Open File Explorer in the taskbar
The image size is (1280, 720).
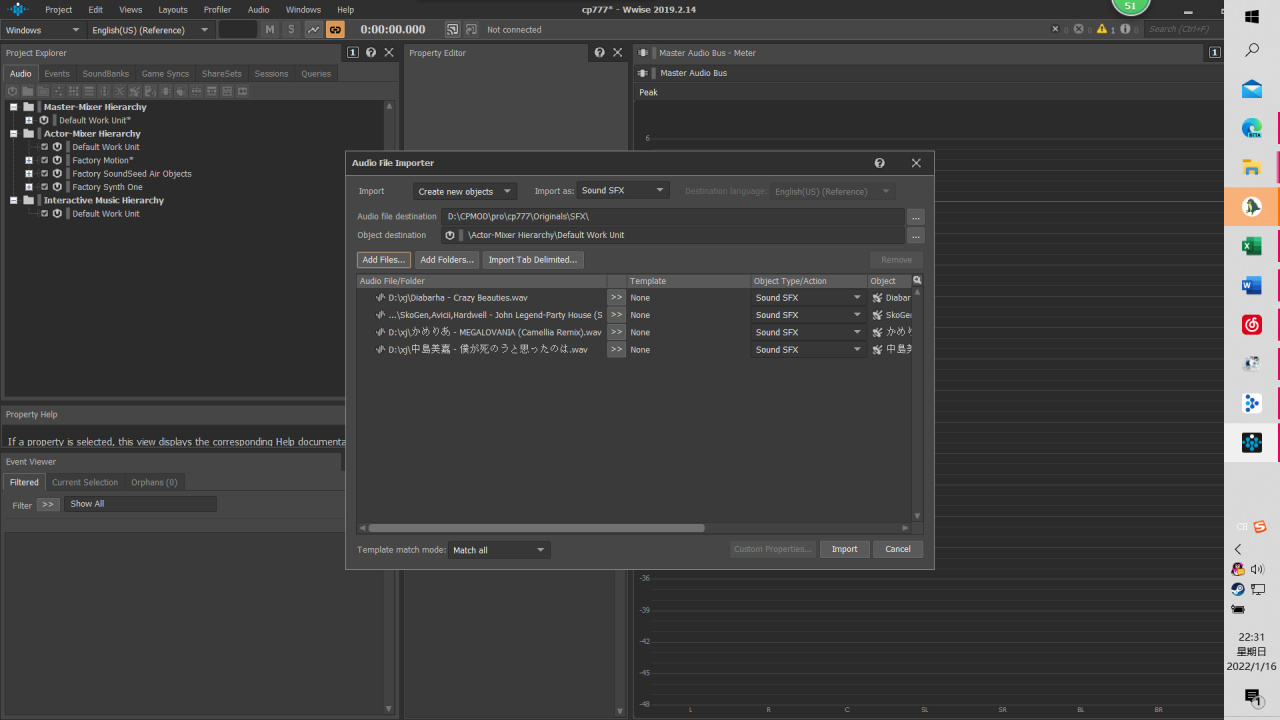click(1252, 167)
